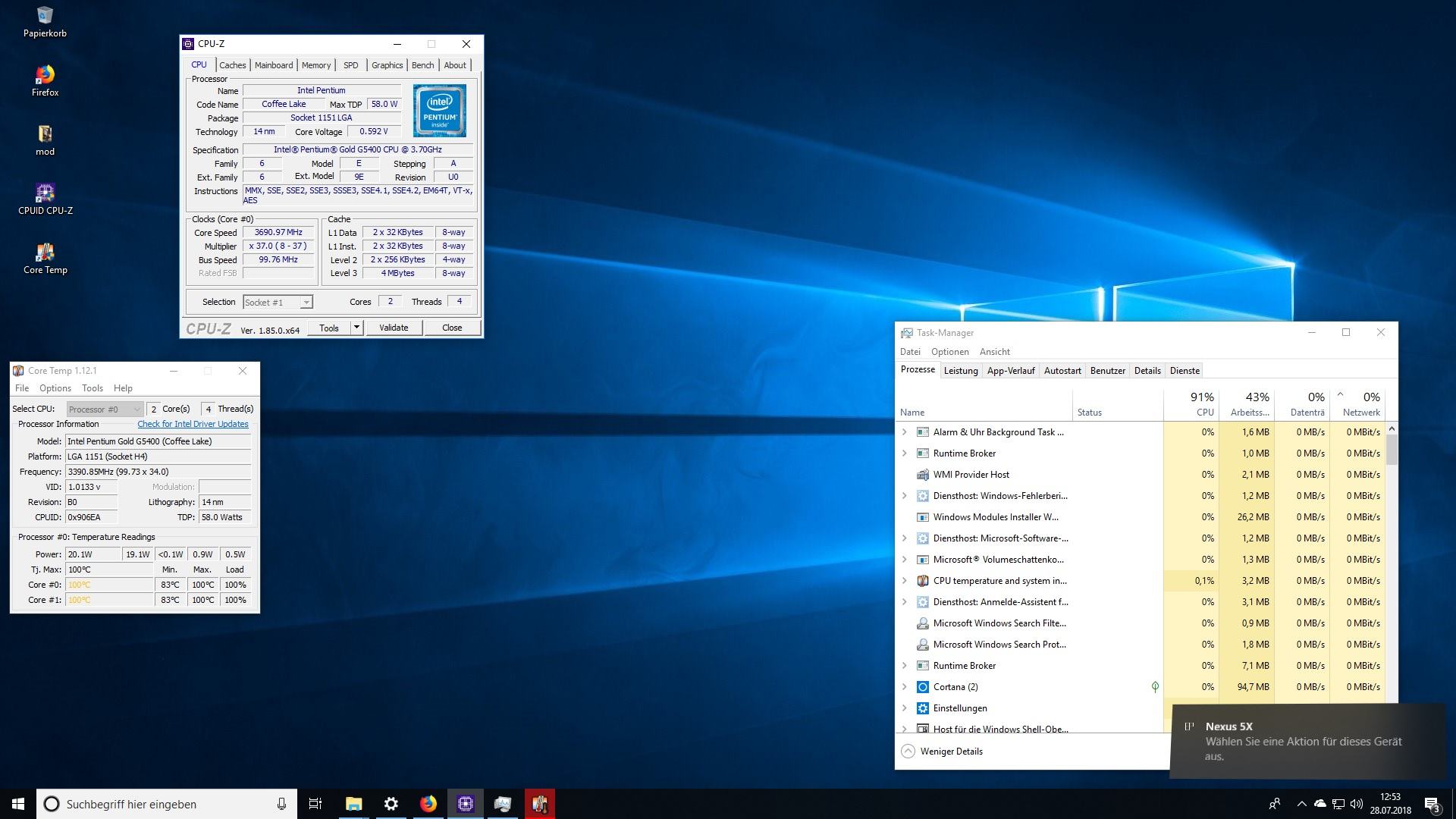Open the Help menu in Core Temp
Viewport: 1456px width, 819px height.
(x=123, y=388)
